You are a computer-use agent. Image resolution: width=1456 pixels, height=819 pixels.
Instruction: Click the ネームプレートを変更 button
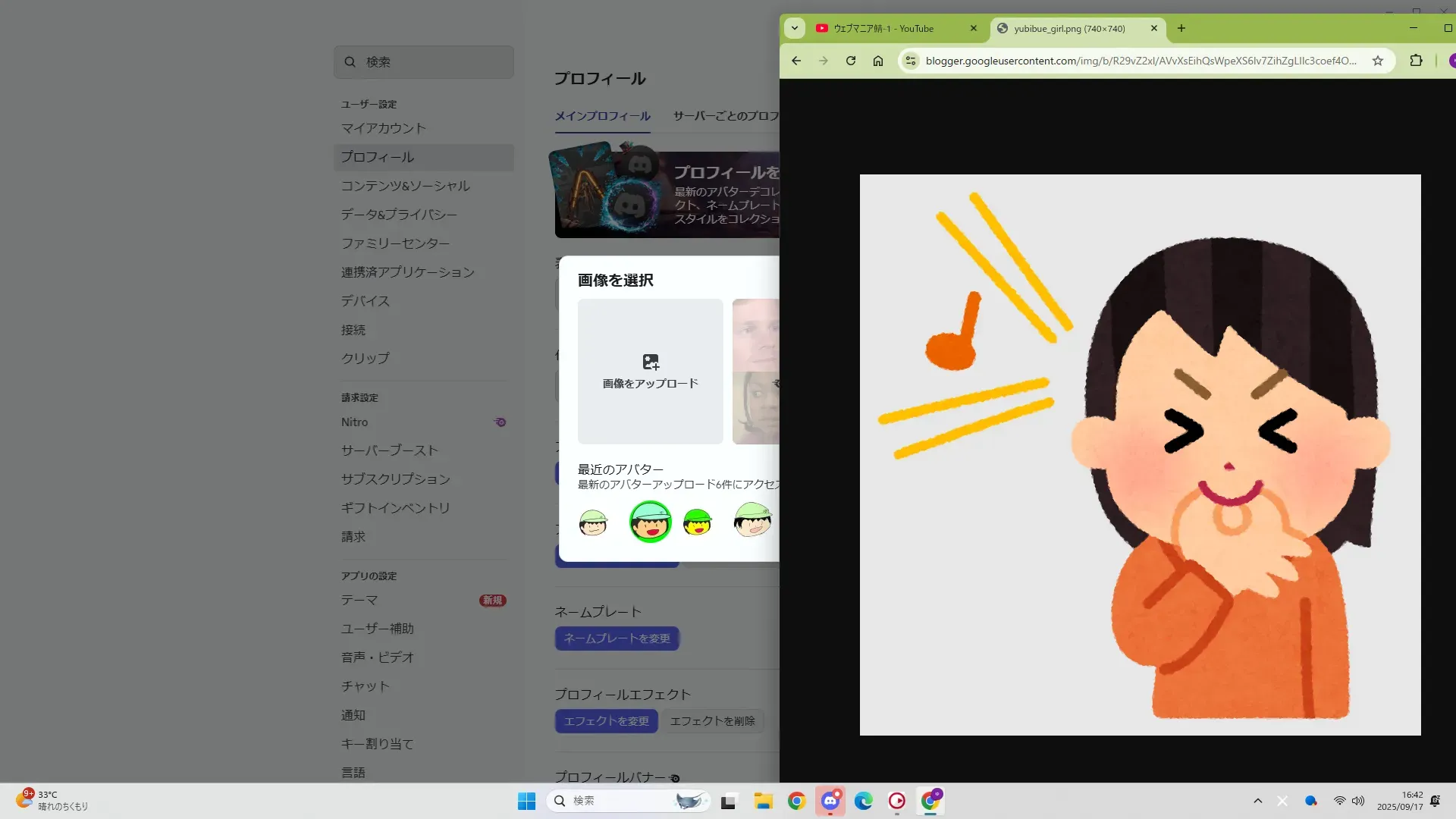tap(617, 639)
